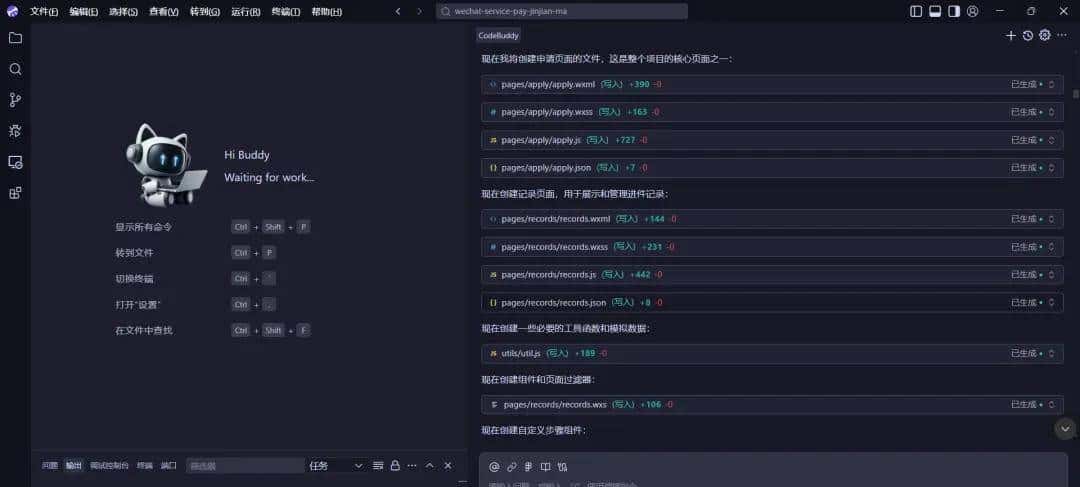This screenshot has width=1080, height=487.
Task: Click the CodeBuddy chat vertical scrollbar
Action: point(1075,94)
